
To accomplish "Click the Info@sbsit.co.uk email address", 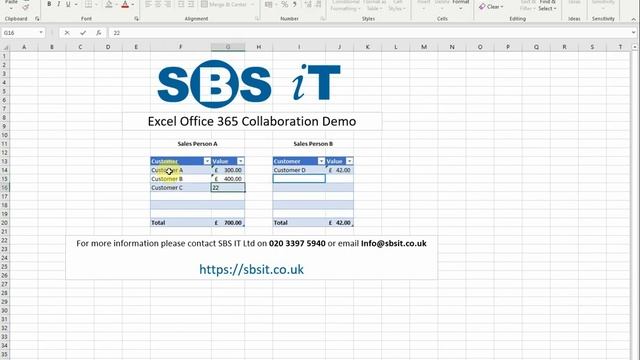I will [393, 243].
